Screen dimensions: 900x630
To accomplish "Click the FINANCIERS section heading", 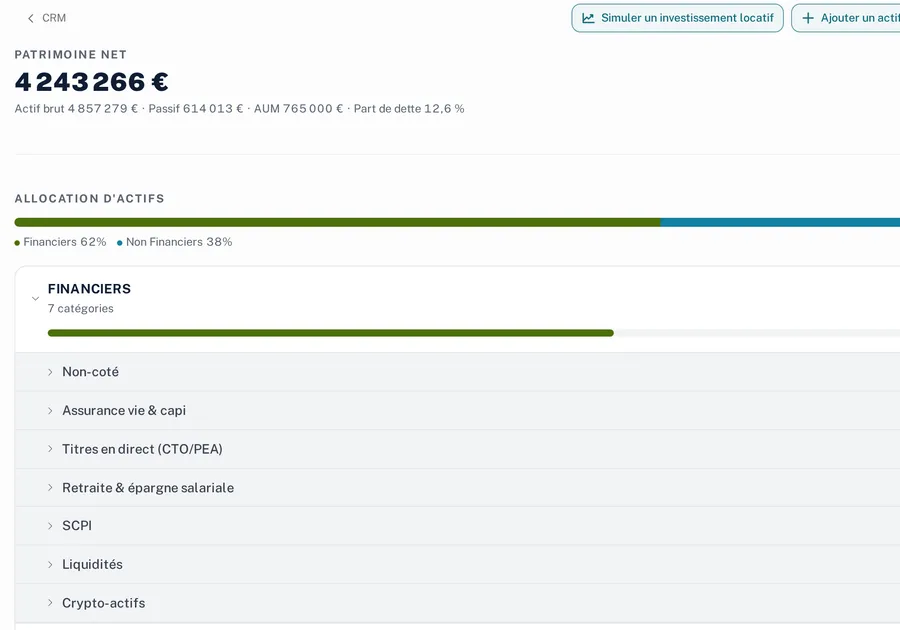I will coord(89,289).
